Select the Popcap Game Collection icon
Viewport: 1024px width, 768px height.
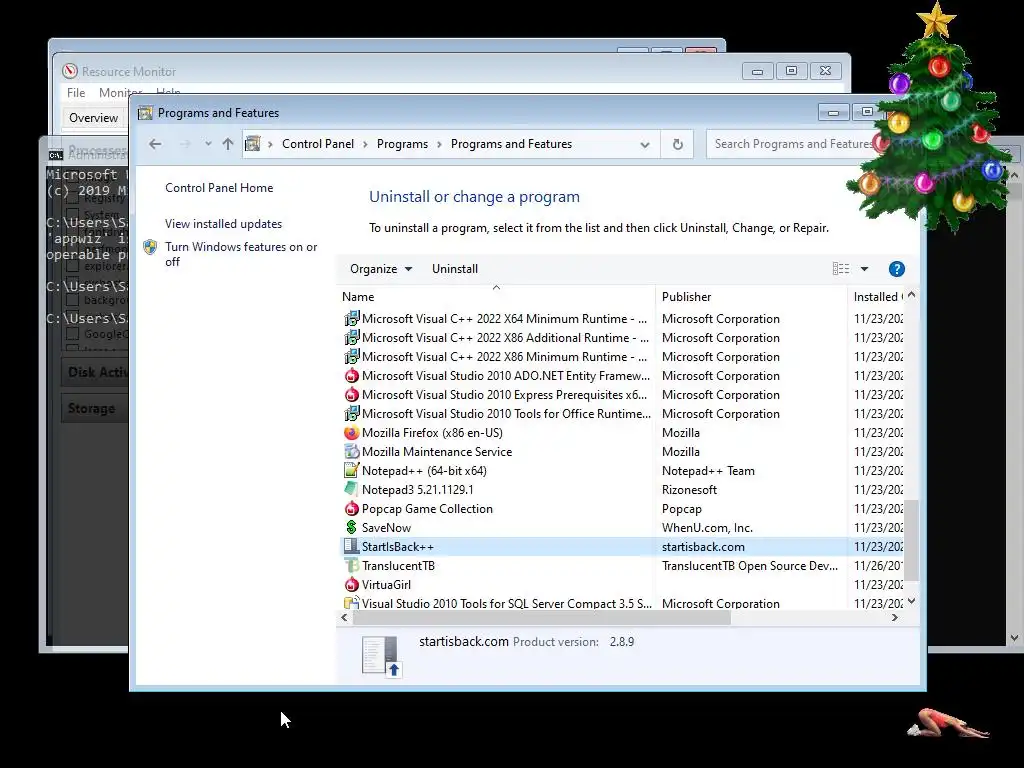[x=351, y=508]
